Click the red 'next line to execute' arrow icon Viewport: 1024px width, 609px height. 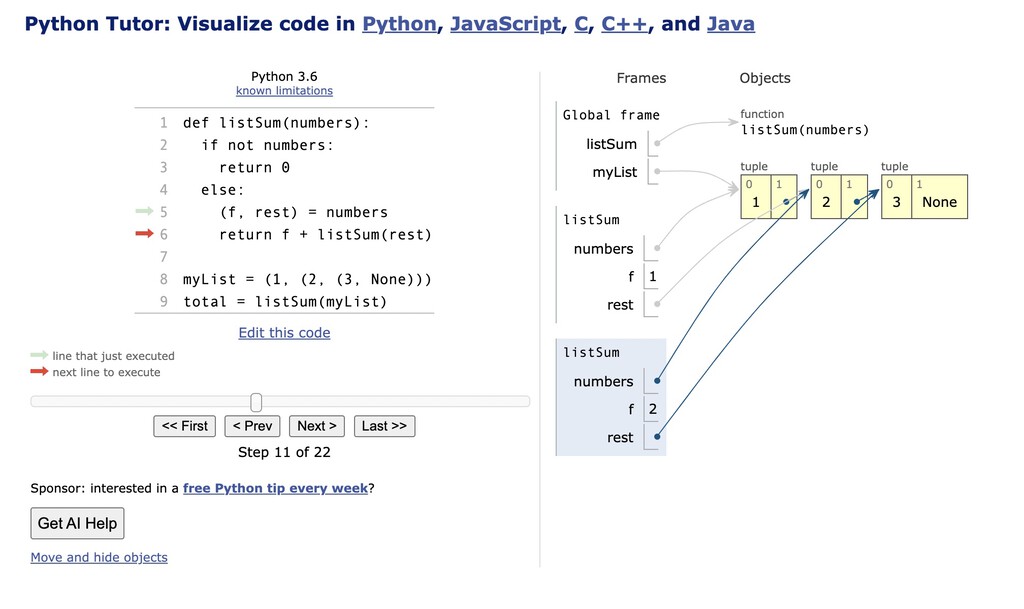point(38,372)
